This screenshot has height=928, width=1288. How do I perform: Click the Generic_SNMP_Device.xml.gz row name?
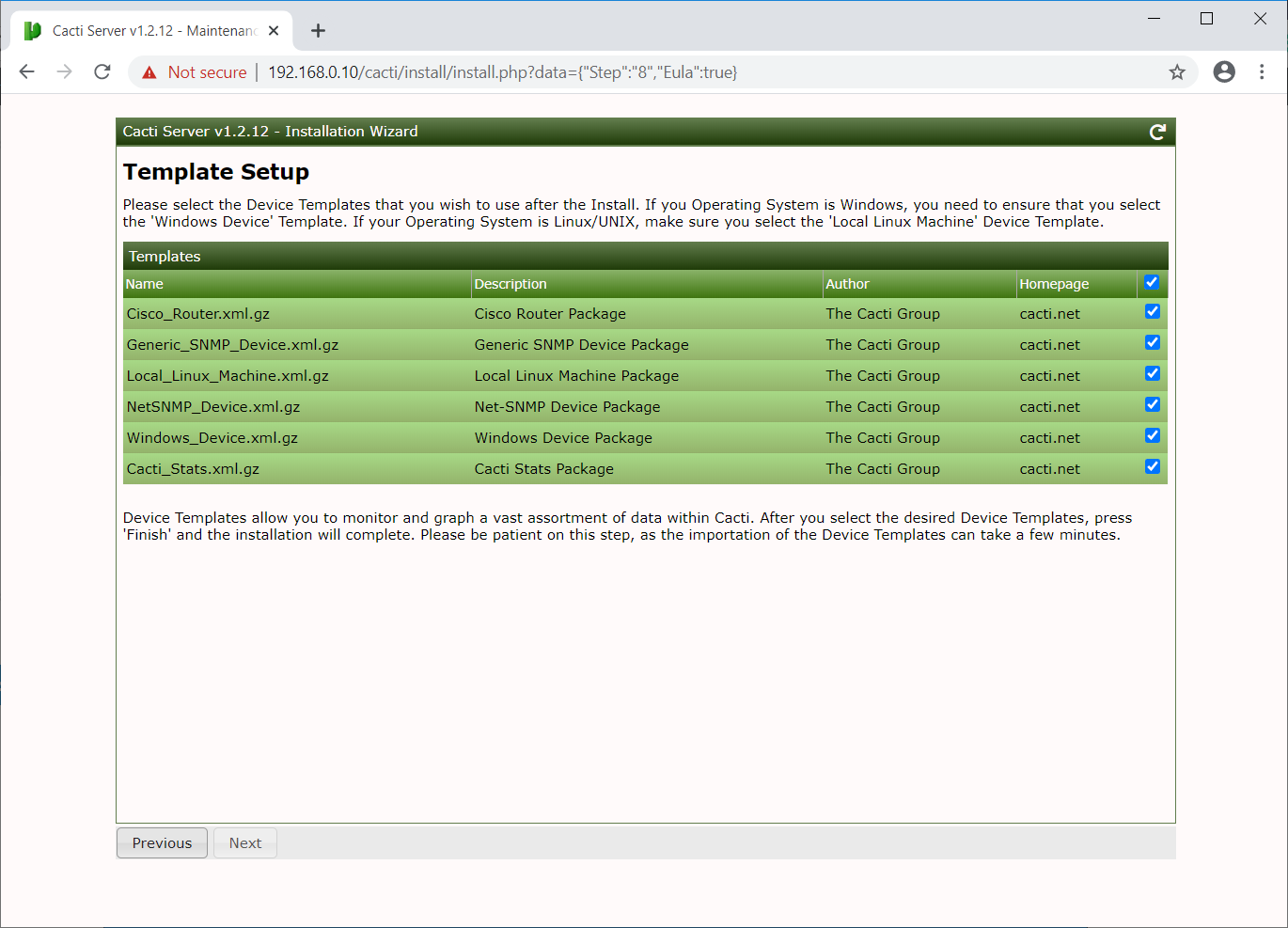point(232,345)
